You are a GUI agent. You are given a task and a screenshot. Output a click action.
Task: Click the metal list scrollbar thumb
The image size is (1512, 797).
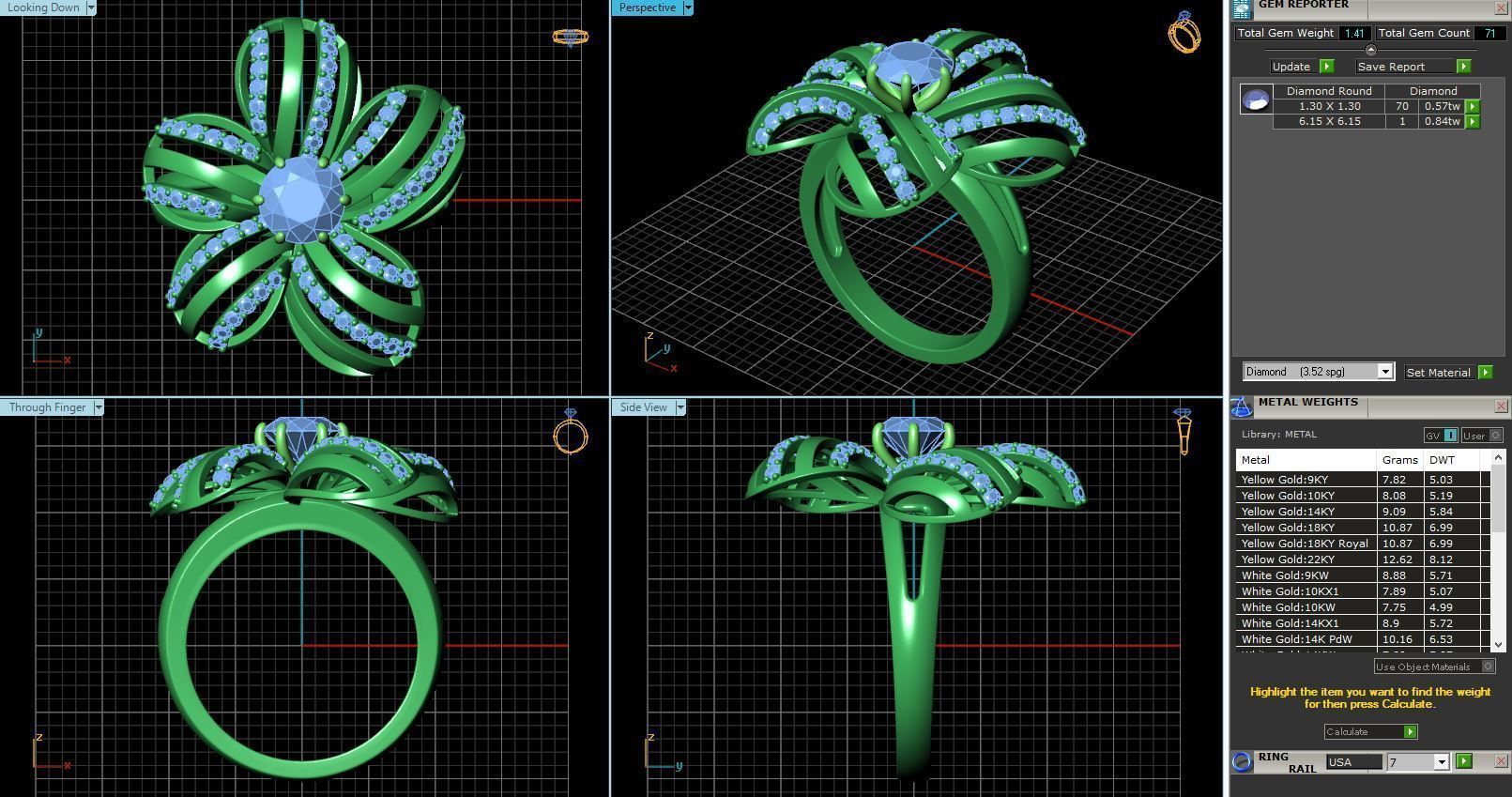coord(1498,499)
